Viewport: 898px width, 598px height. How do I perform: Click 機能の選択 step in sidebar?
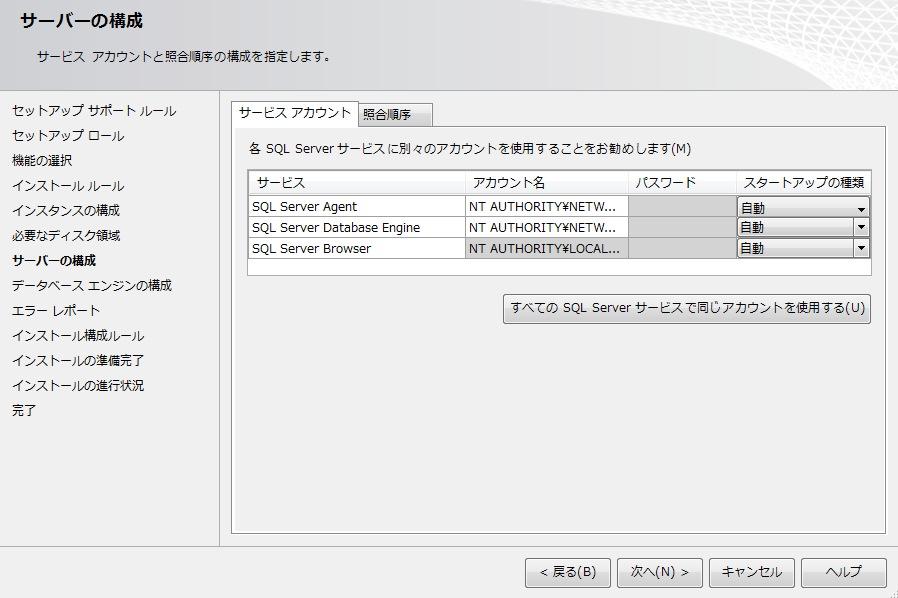(42, 161)
